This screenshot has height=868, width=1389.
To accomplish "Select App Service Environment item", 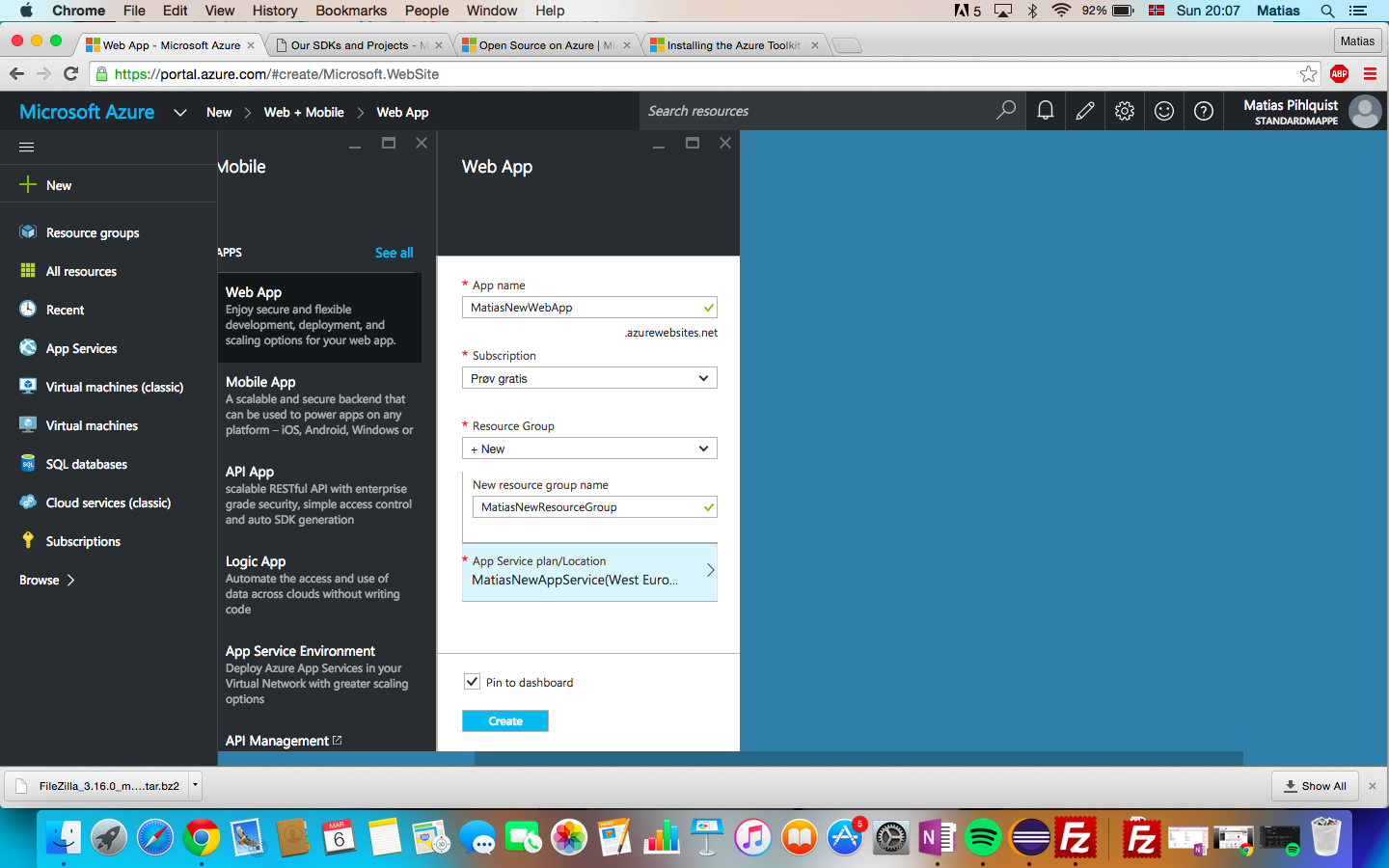I will pos(319,675).
